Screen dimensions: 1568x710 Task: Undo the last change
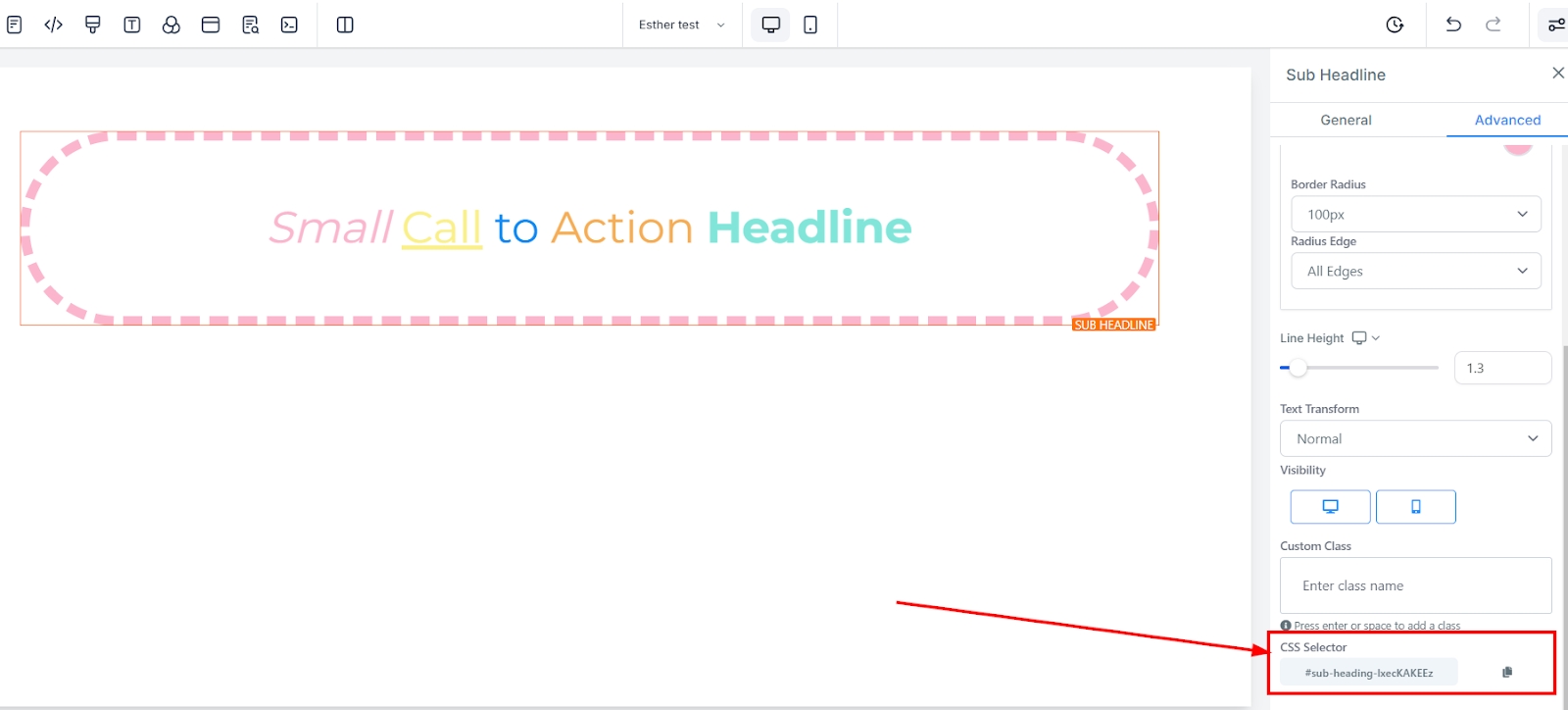1453,25
